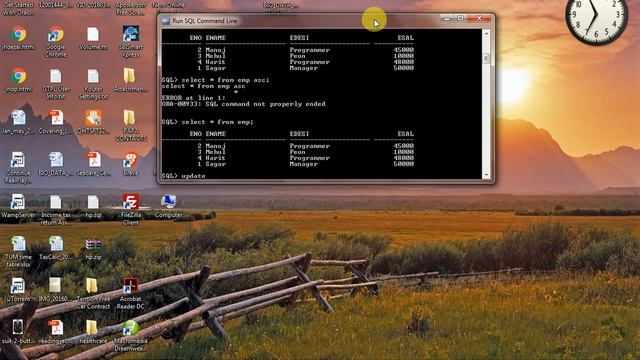The width and height of the screenshot is (640, 360).
Task: Select the IMG_20160 image file icon
Action: click(55, 286)
